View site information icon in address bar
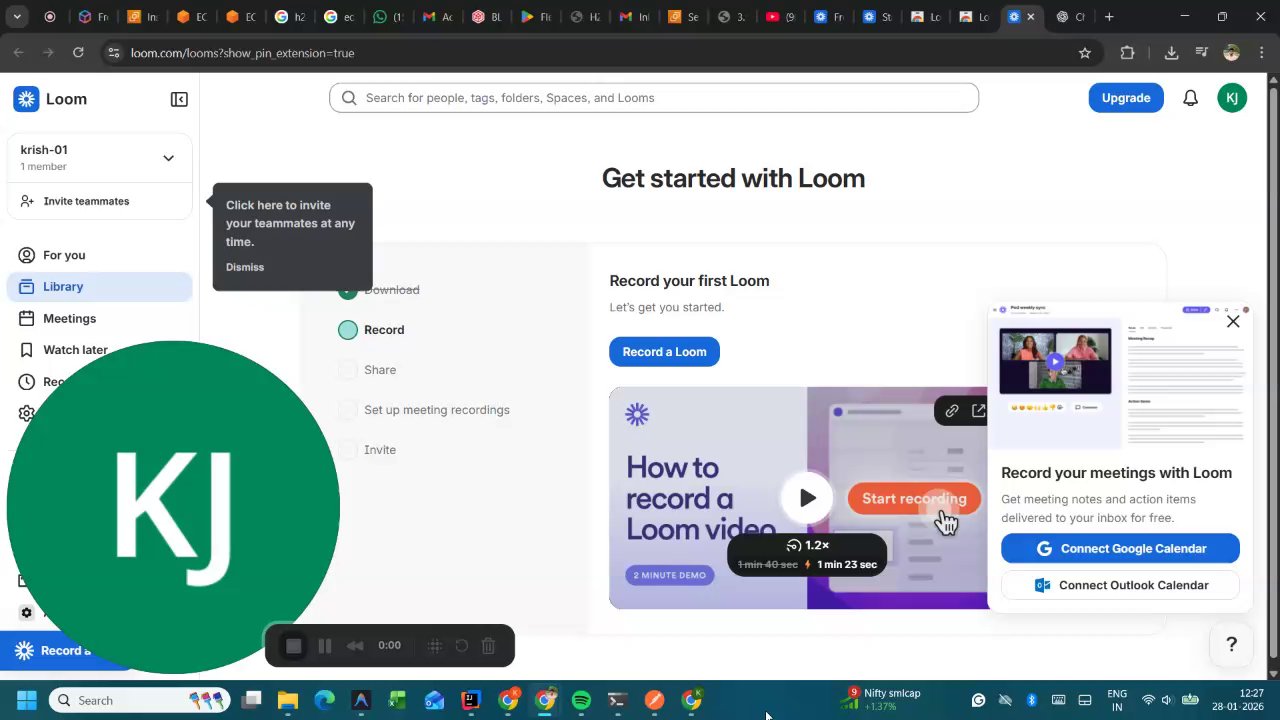 coord(114,53)
